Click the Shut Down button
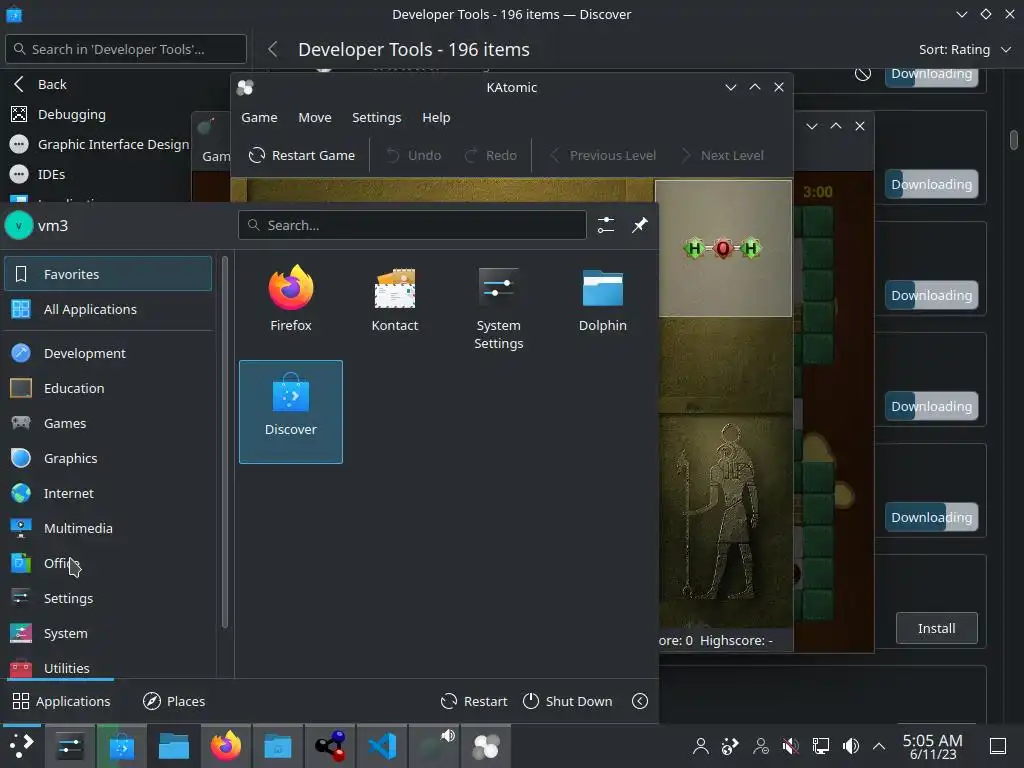Image resolution: width=1024 pixels, height=768 pixels. click(x=568, y=701)
